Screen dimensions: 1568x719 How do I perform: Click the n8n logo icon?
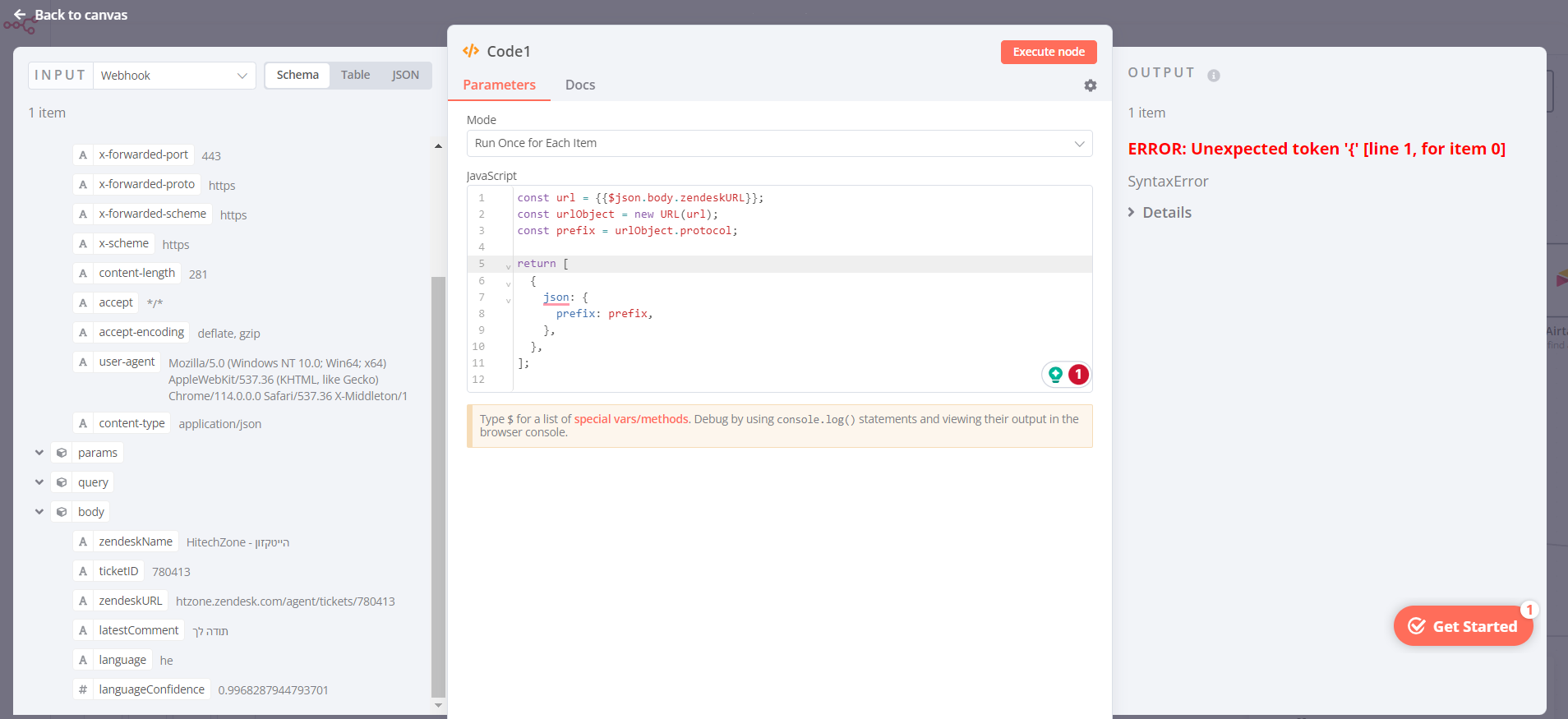pos(20,26)
